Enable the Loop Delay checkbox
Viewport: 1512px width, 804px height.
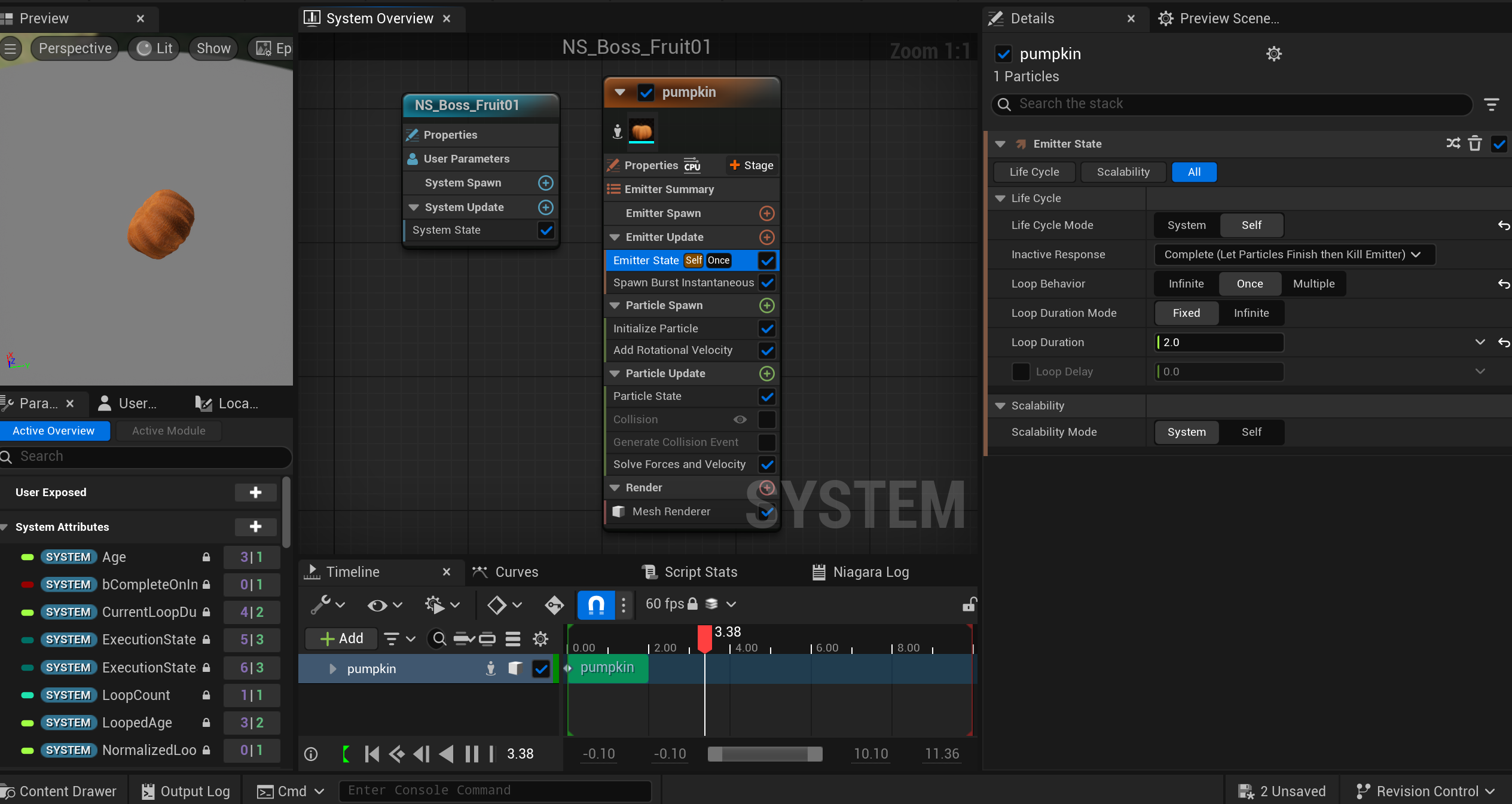point(1021,371)
